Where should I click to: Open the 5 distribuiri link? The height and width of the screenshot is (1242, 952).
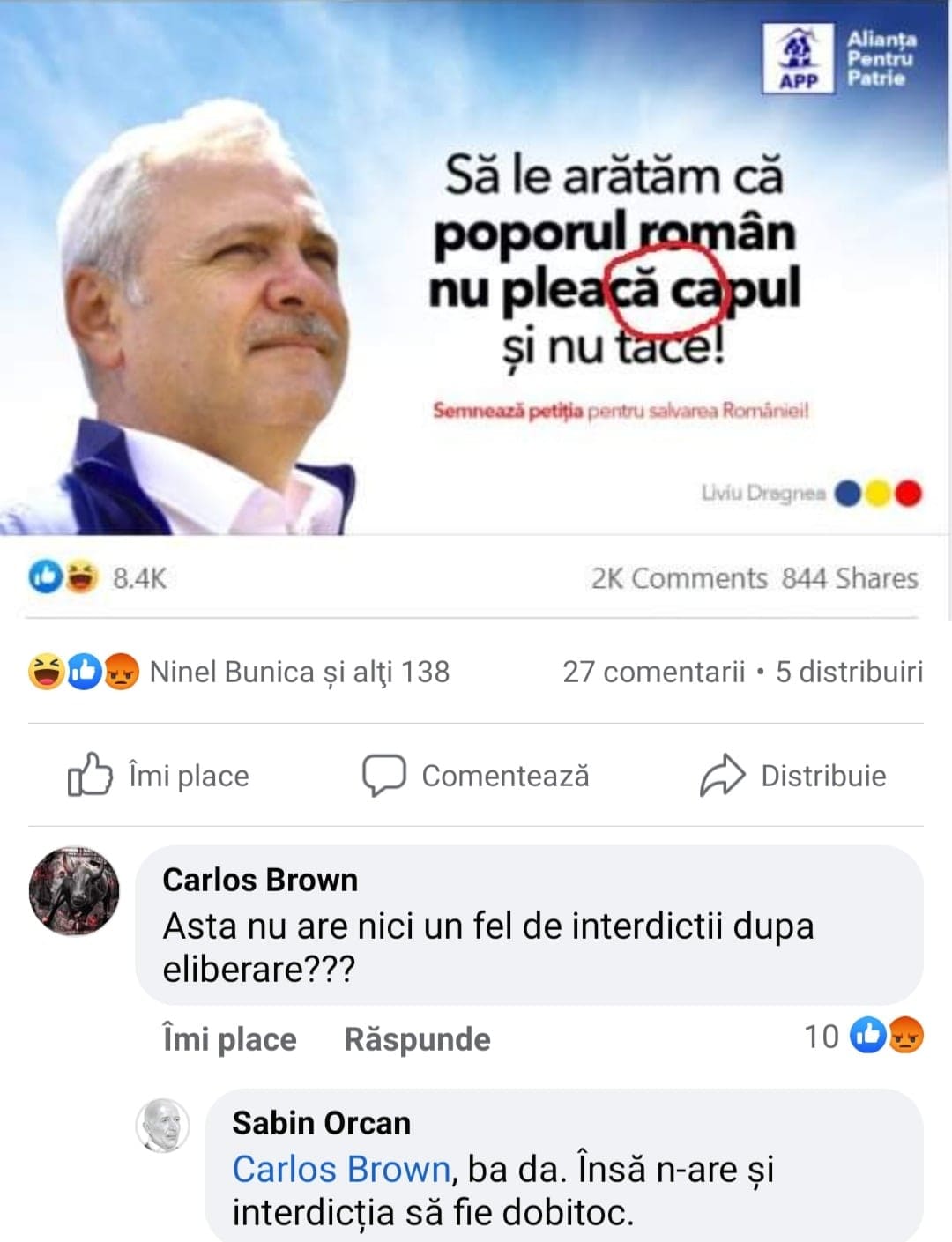pyautogui.click(x=849, y=672)
